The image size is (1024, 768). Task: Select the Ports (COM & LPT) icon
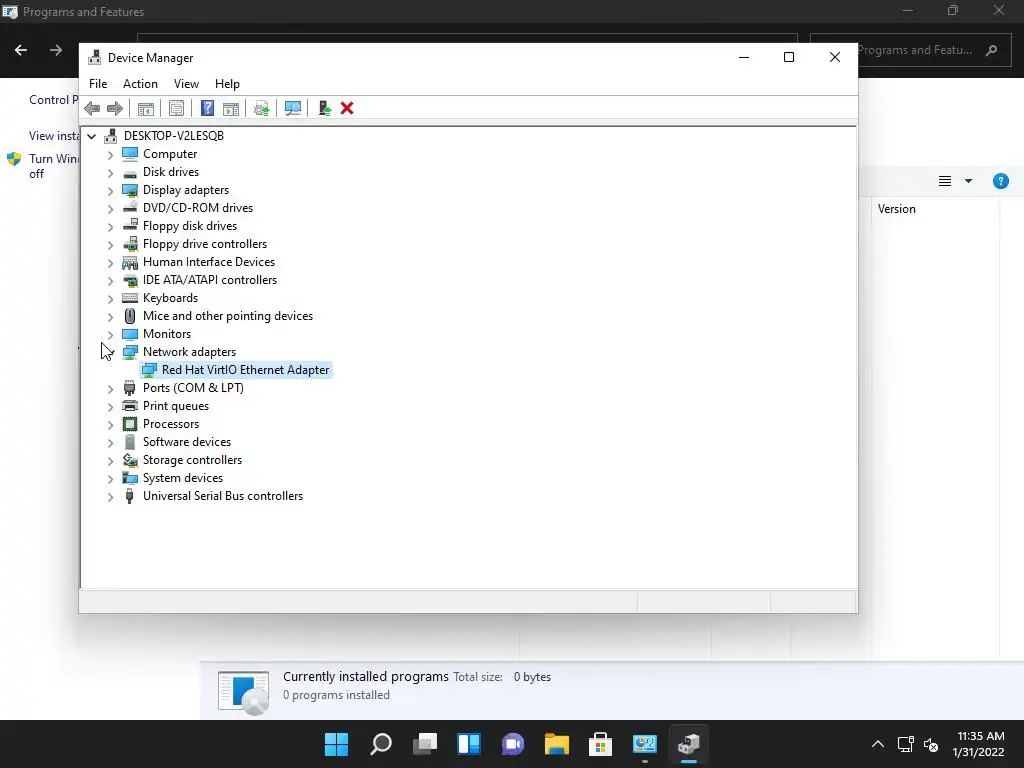(x=130, y=388)
